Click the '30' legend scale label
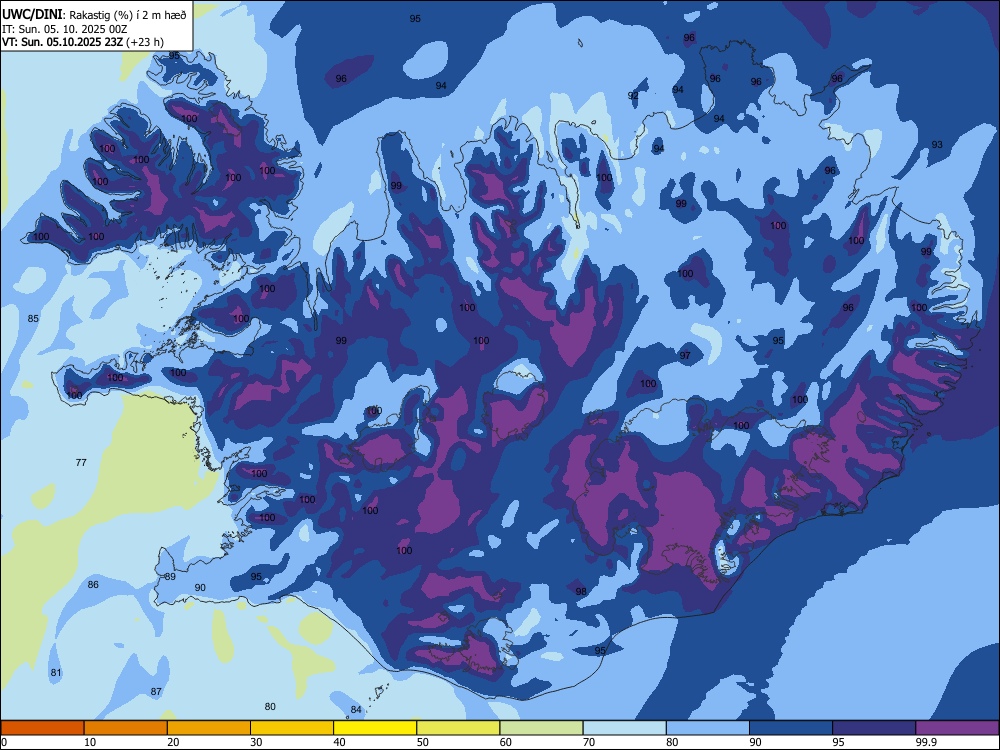Image resolution: width=1000 pixels, height=750 pixels. (x=256, y=742)
